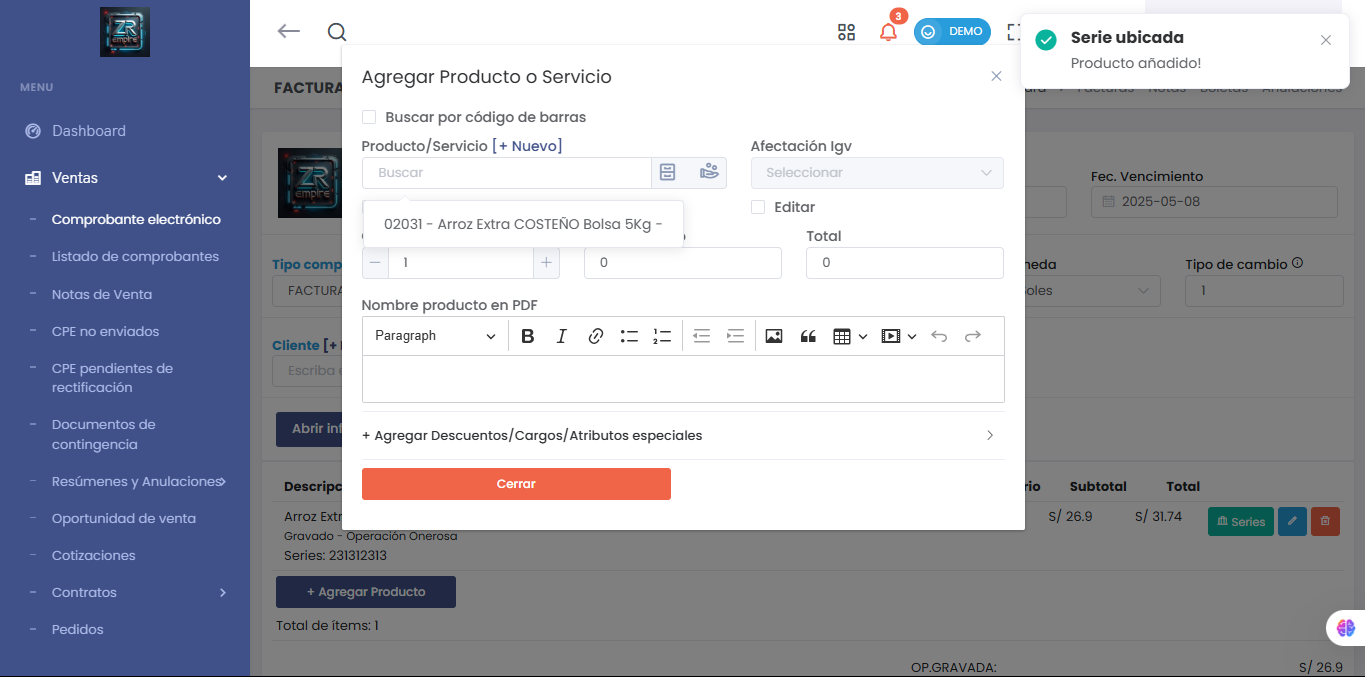Click the insert image icon

pos(773,336)
